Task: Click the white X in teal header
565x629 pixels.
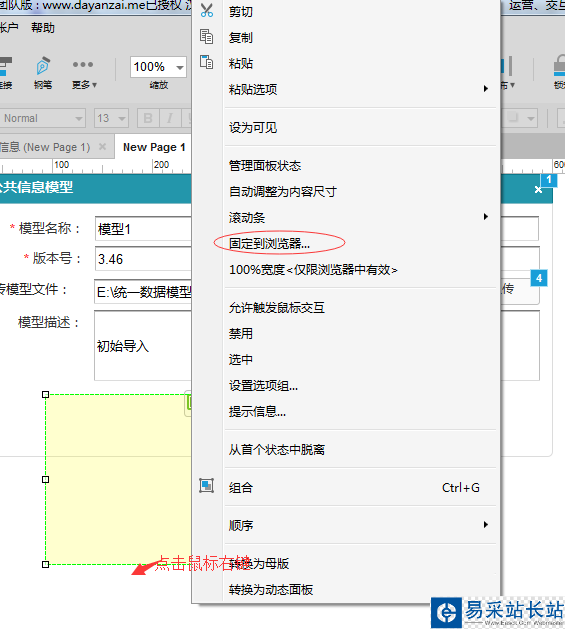Action: [x=538, y=190]
